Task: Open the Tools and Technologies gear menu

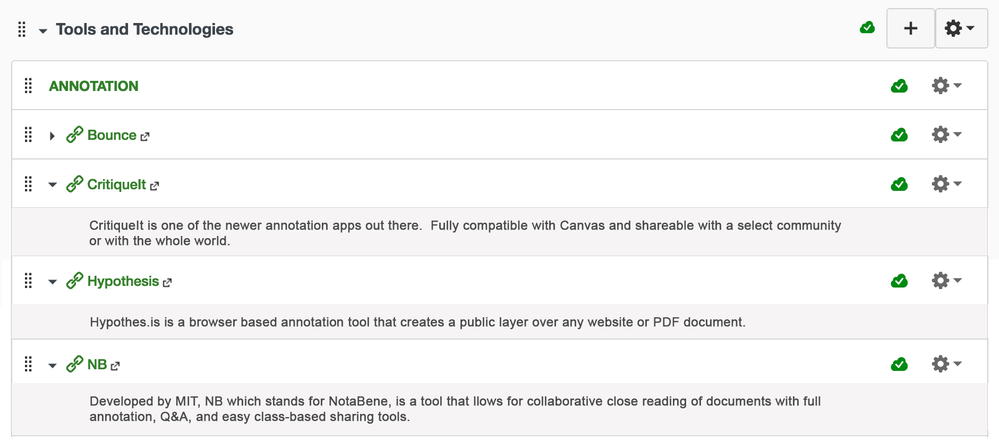Action: tap(960, 29)
